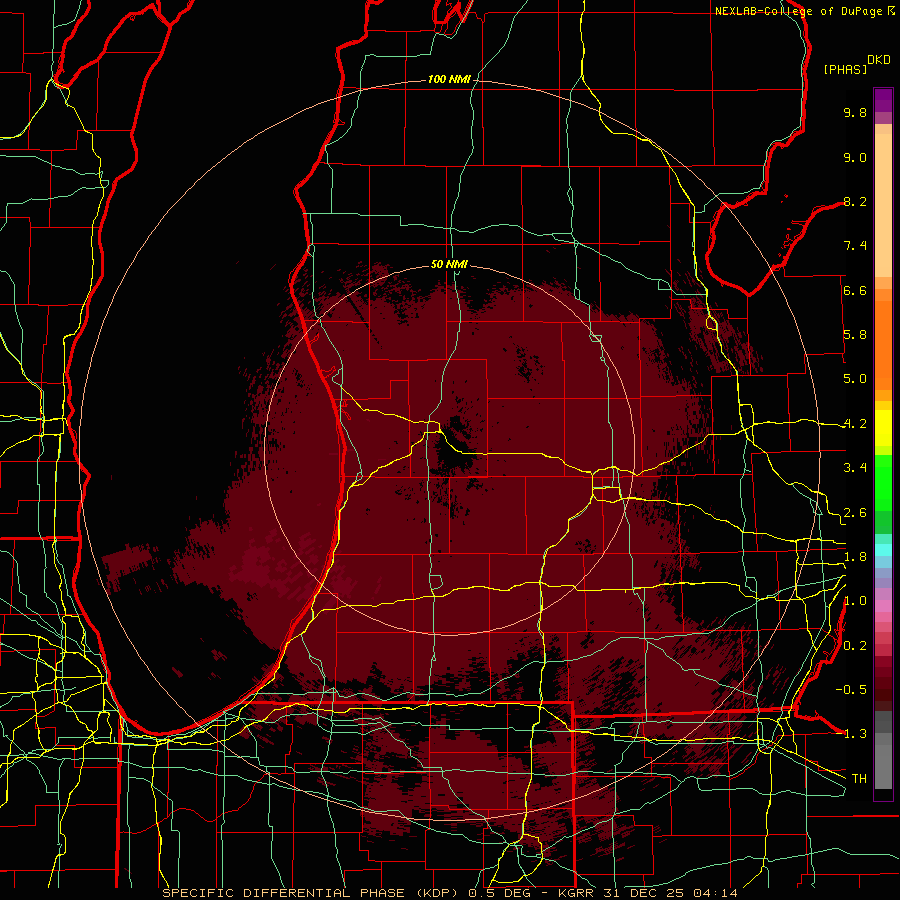Click the -0.5 value on the legend
This screenshot has width=900, height=900.
pyautogui.click(x=851, y=690)
